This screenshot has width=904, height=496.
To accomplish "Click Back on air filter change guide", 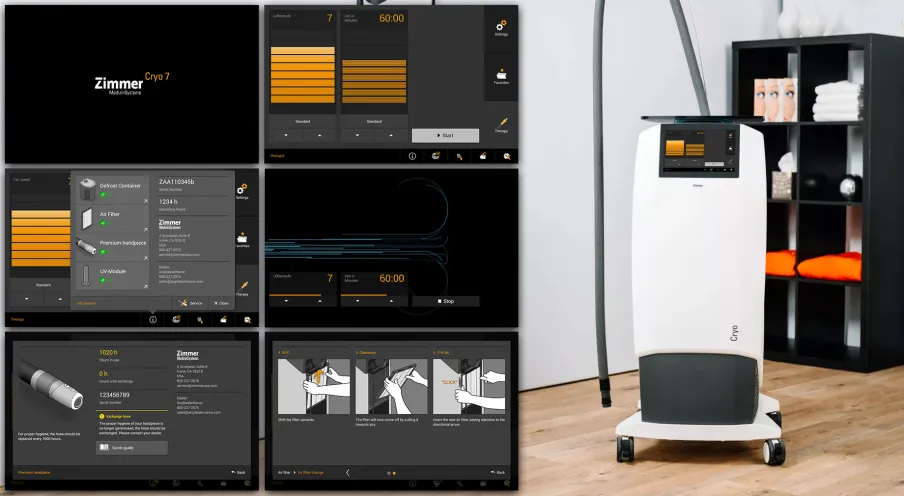I will point(498,472).
